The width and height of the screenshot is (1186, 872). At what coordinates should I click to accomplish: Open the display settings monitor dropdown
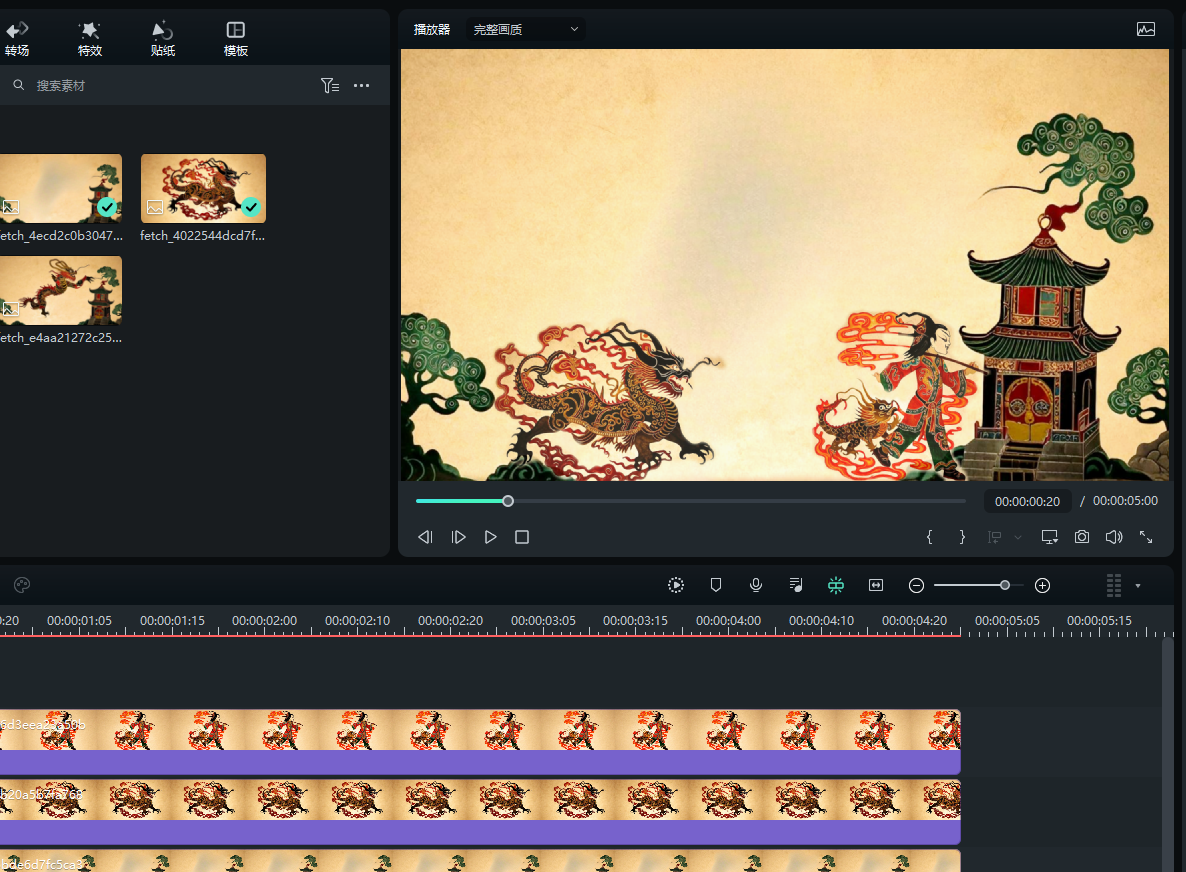coord(1050,537)
